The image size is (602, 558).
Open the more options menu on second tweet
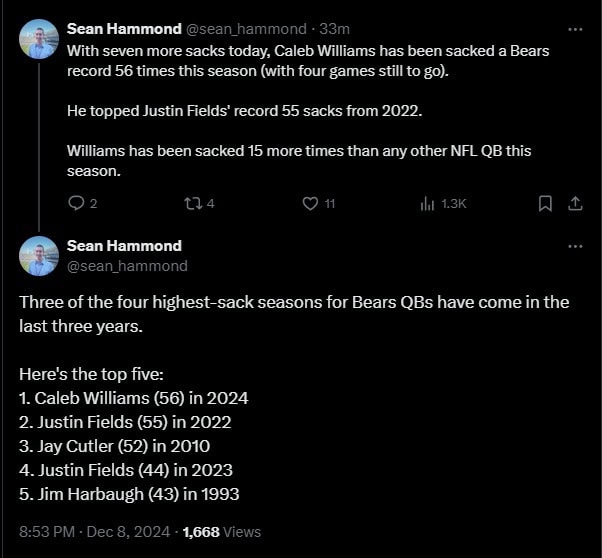coord(575,246)
